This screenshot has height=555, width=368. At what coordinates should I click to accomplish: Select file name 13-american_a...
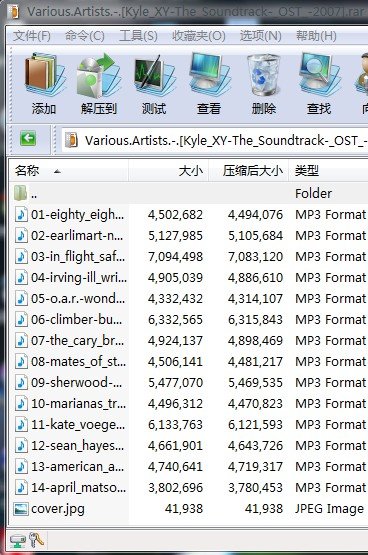pyautogui.click(x=77, y=467)
